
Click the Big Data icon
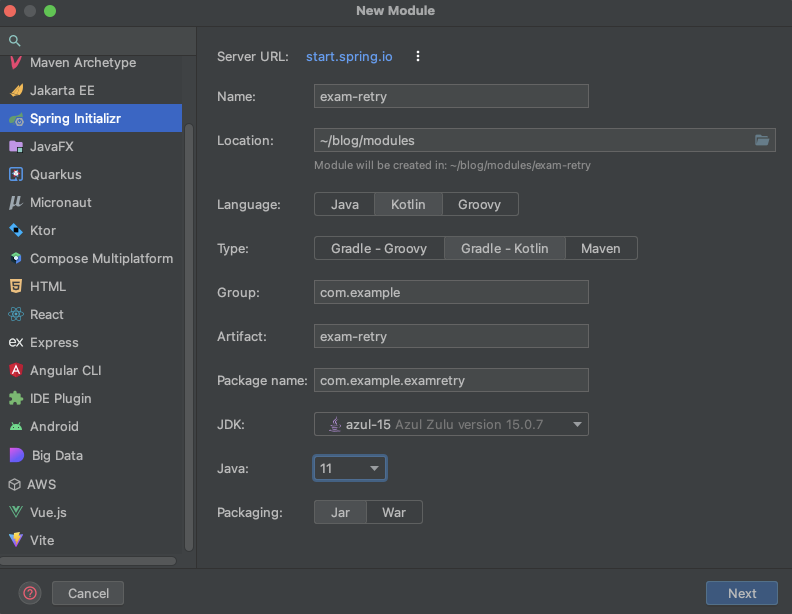pos(17,455)
